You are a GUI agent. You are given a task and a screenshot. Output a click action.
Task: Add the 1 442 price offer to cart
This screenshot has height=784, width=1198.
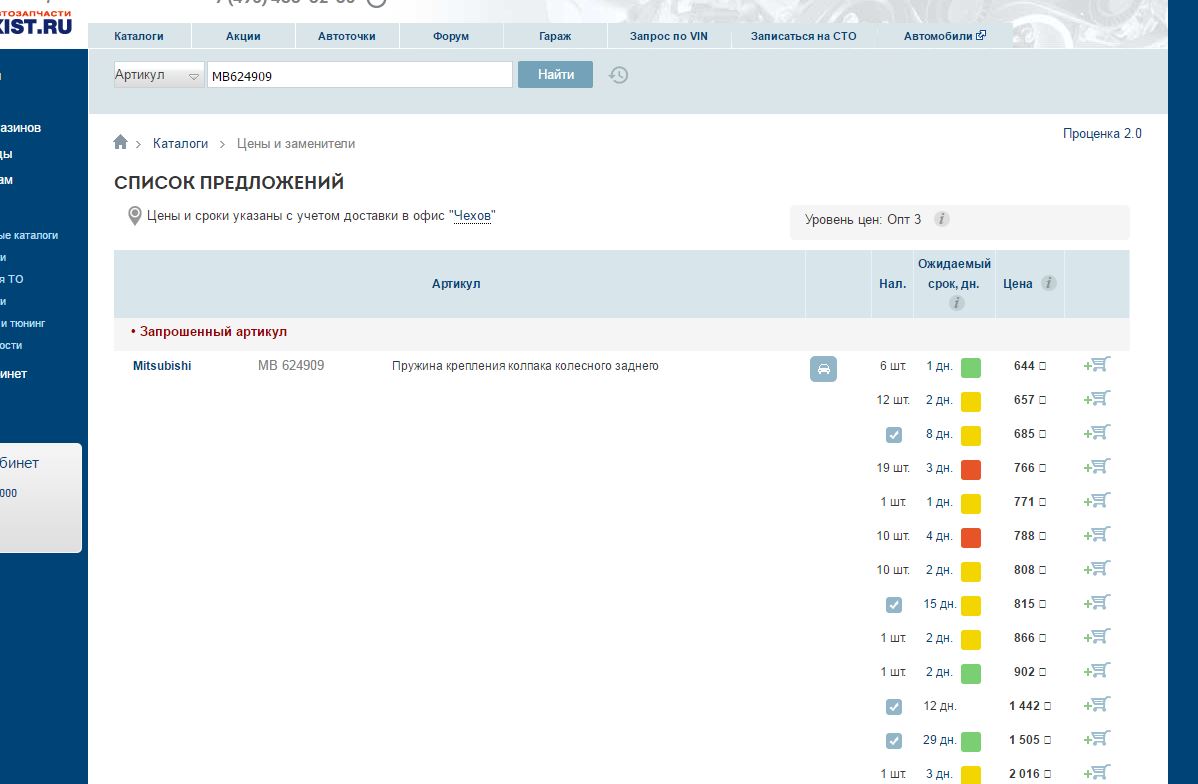tap(1097, 706)
